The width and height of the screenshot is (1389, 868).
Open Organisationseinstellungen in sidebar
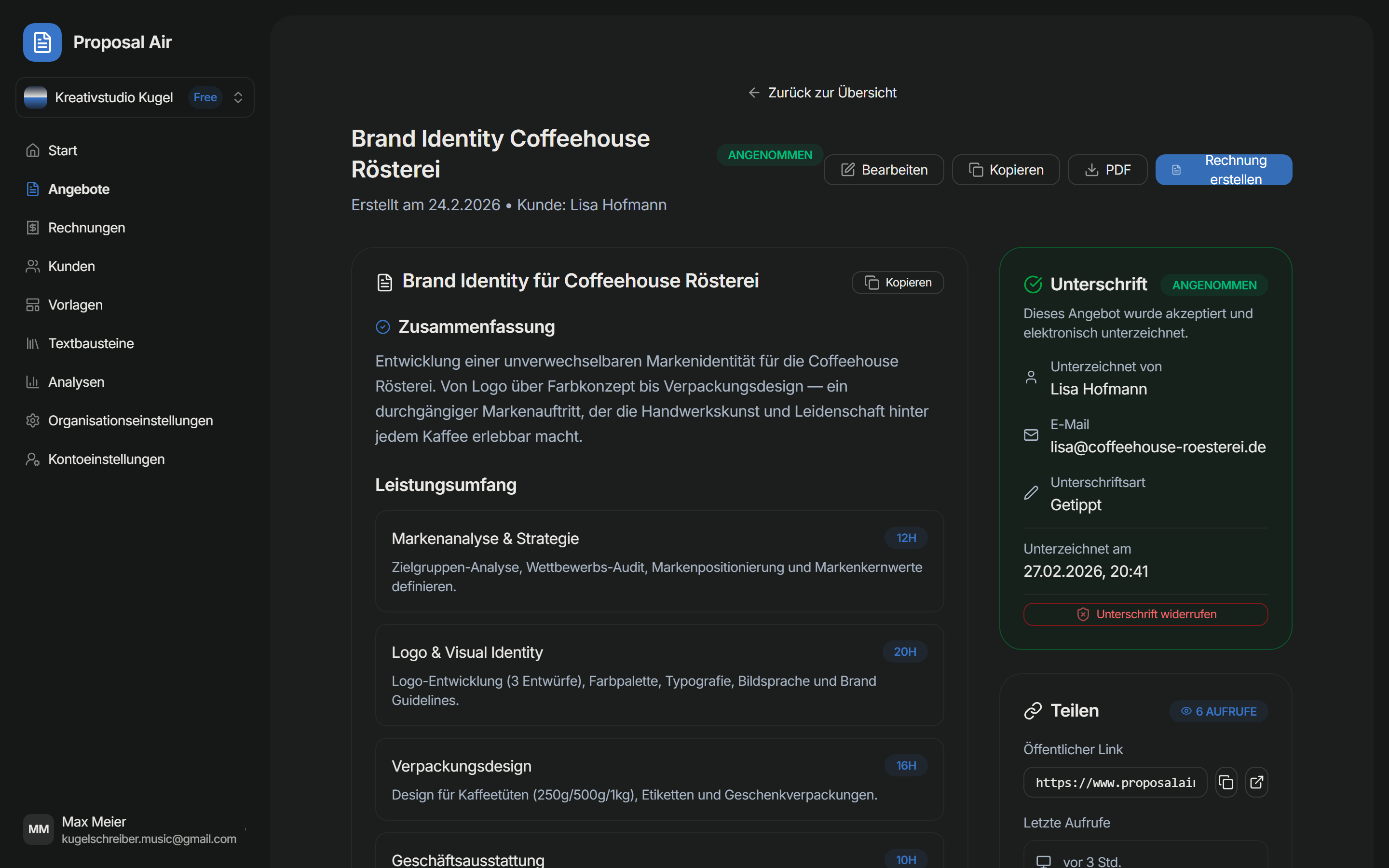tap(130, 421)
